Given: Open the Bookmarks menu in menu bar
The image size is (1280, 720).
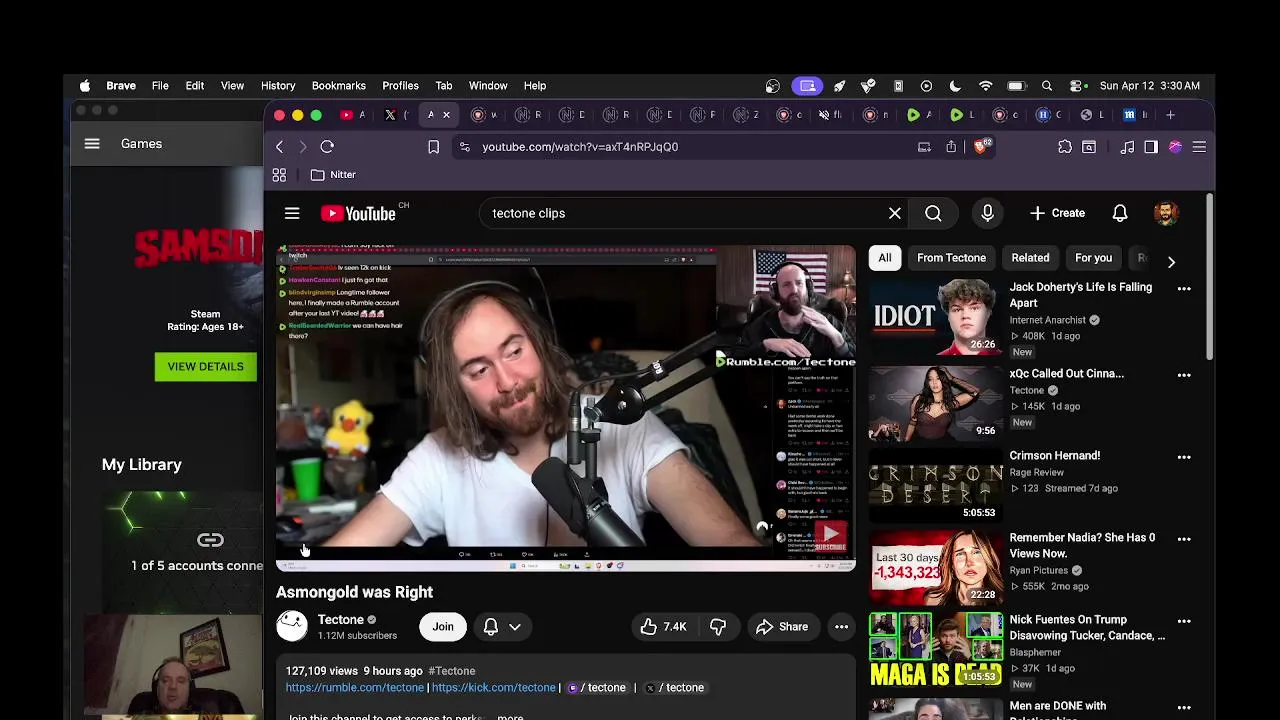Looking at the screenshot, I should pyautogui.click(x=339, y=86).
